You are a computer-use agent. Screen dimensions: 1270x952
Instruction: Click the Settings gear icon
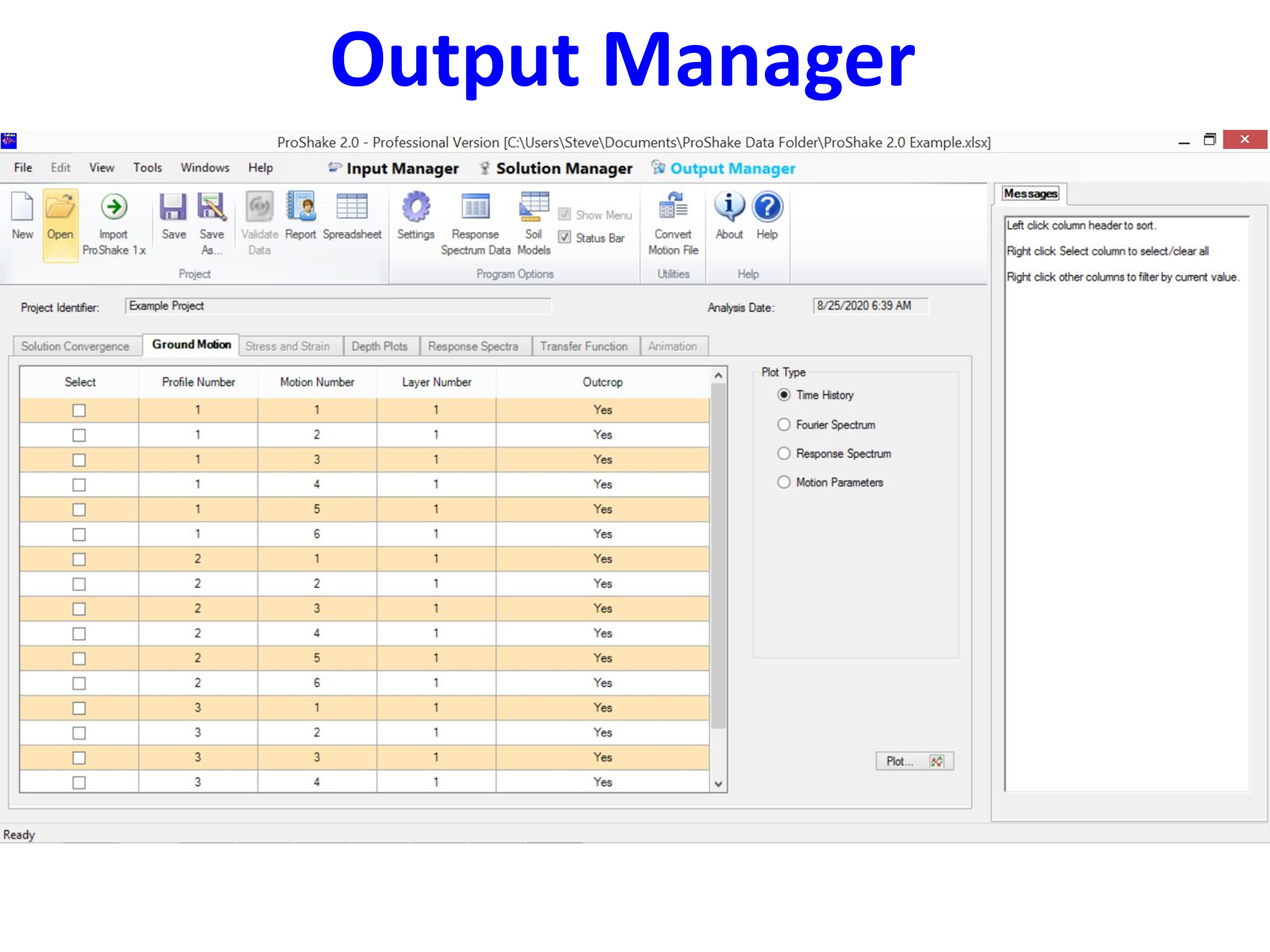click(416, 207)
